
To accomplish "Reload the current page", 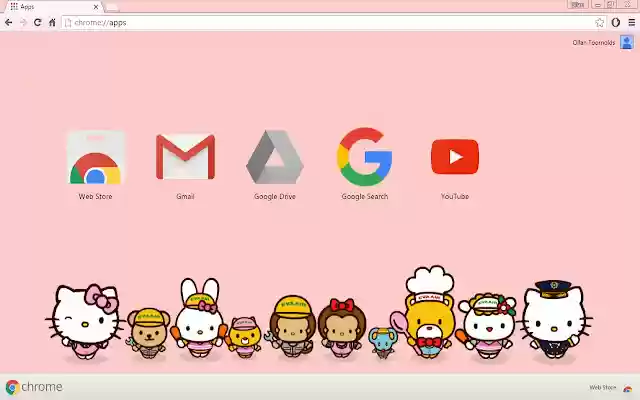I will click(x=38, y=22).
